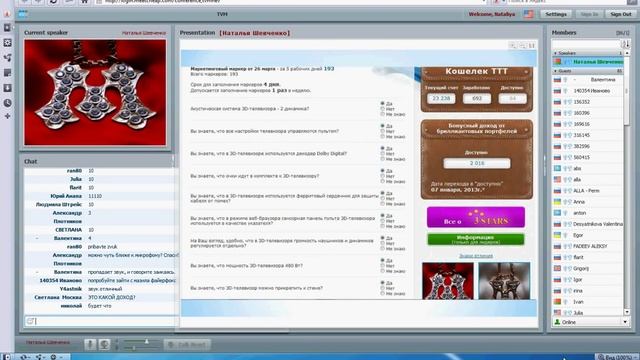Collapse the Guests group in Members
640x360 pixels.
(555, 71)
